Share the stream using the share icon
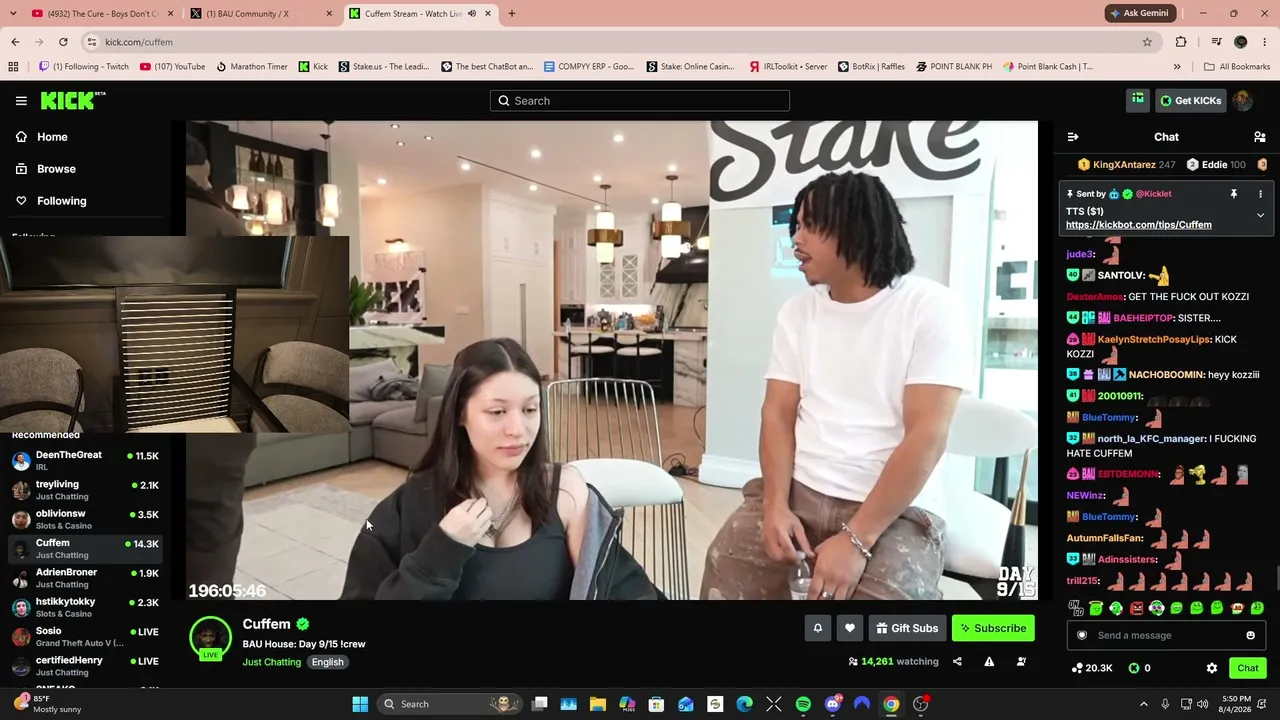Image resolution: width=1280 pixels, height=720 pixels. [x=957, y=661]
